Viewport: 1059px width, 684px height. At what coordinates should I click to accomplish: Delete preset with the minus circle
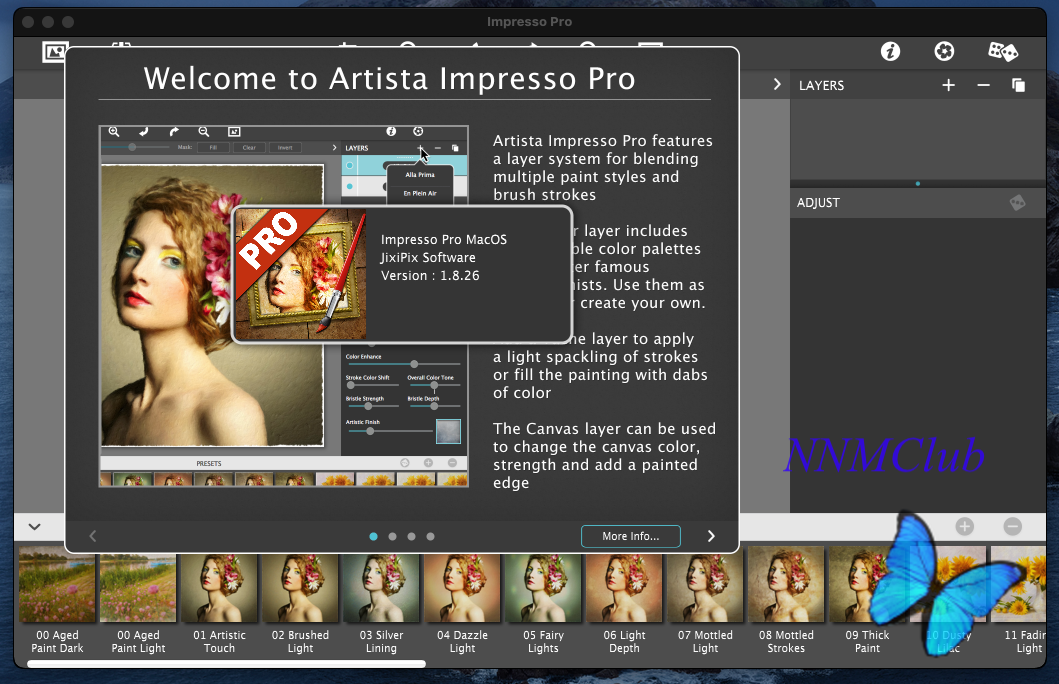tap(1012, 527)
